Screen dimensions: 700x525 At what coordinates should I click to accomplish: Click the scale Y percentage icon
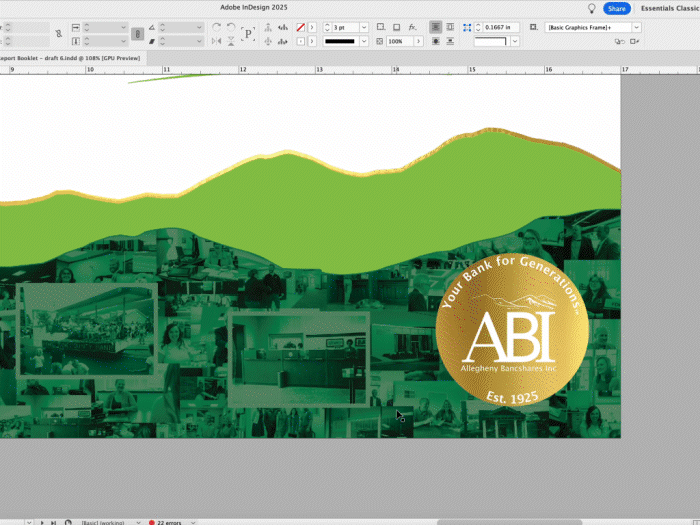coord(75,42)
